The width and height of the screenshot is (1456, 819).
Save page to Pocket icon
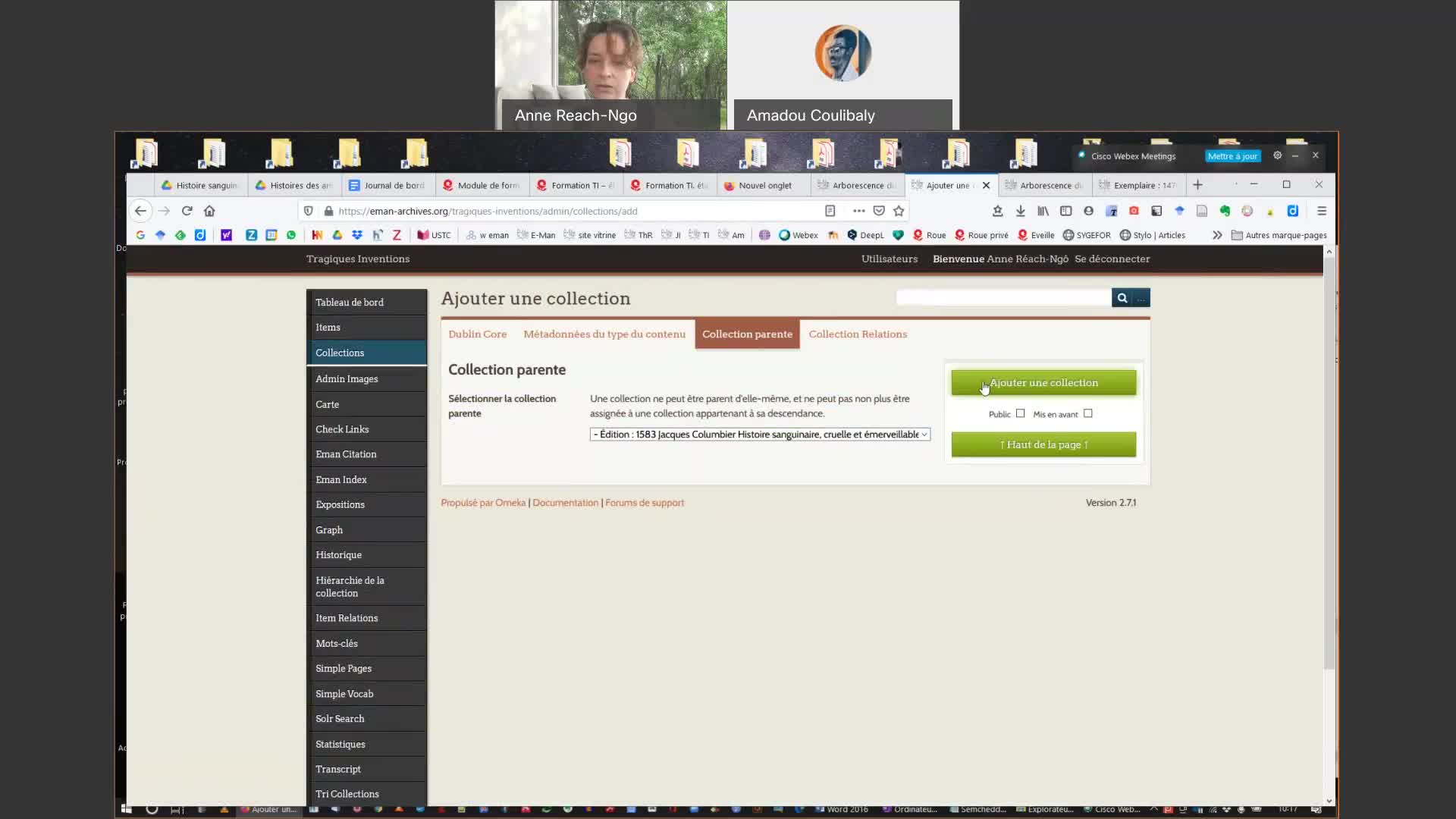pos(879,211)
